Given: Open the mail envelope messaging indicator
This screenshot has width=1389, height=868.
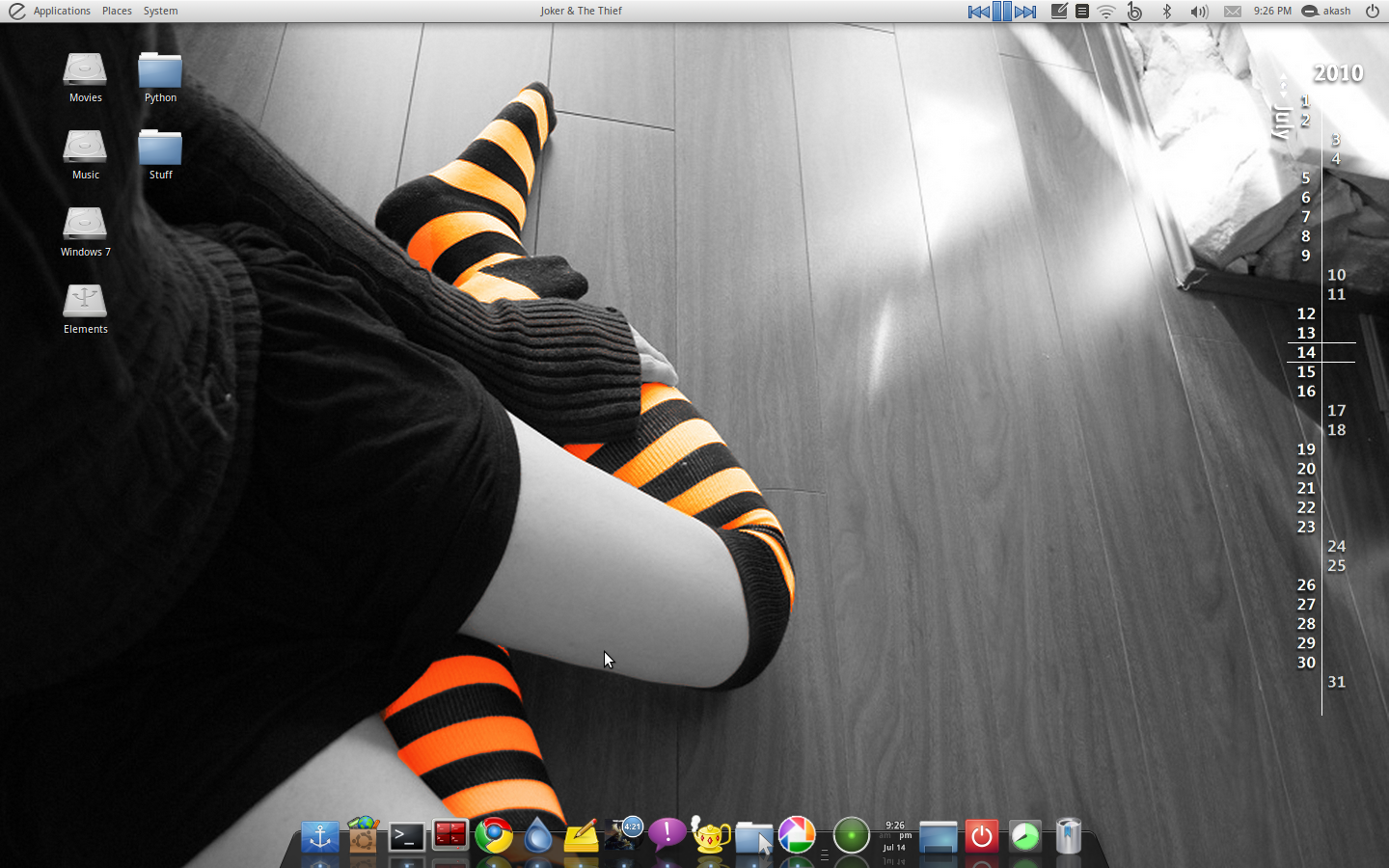Looking at the screenshot, I should (x=1233, y=12).
